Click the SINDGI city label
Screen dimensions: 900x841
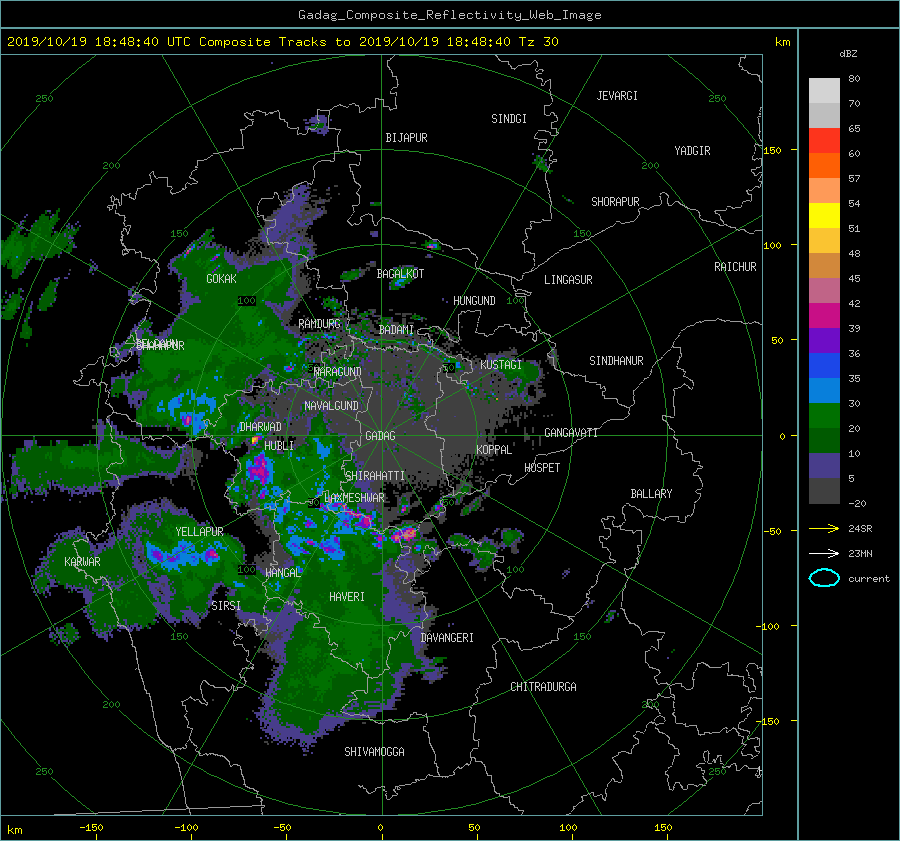click(x=509, y=119)
